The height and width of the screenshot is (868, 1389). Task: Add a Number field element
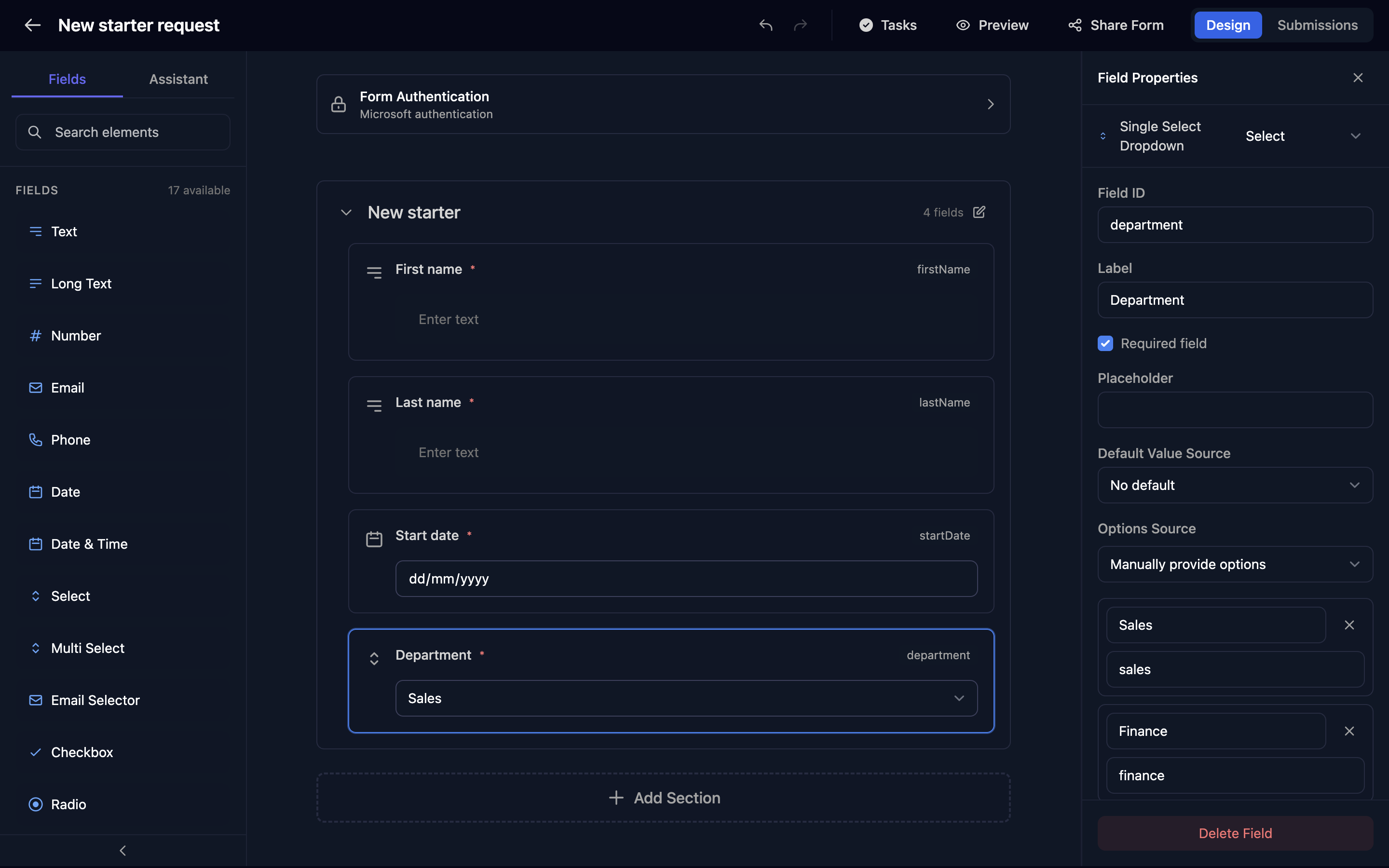(x=123, y=336)
